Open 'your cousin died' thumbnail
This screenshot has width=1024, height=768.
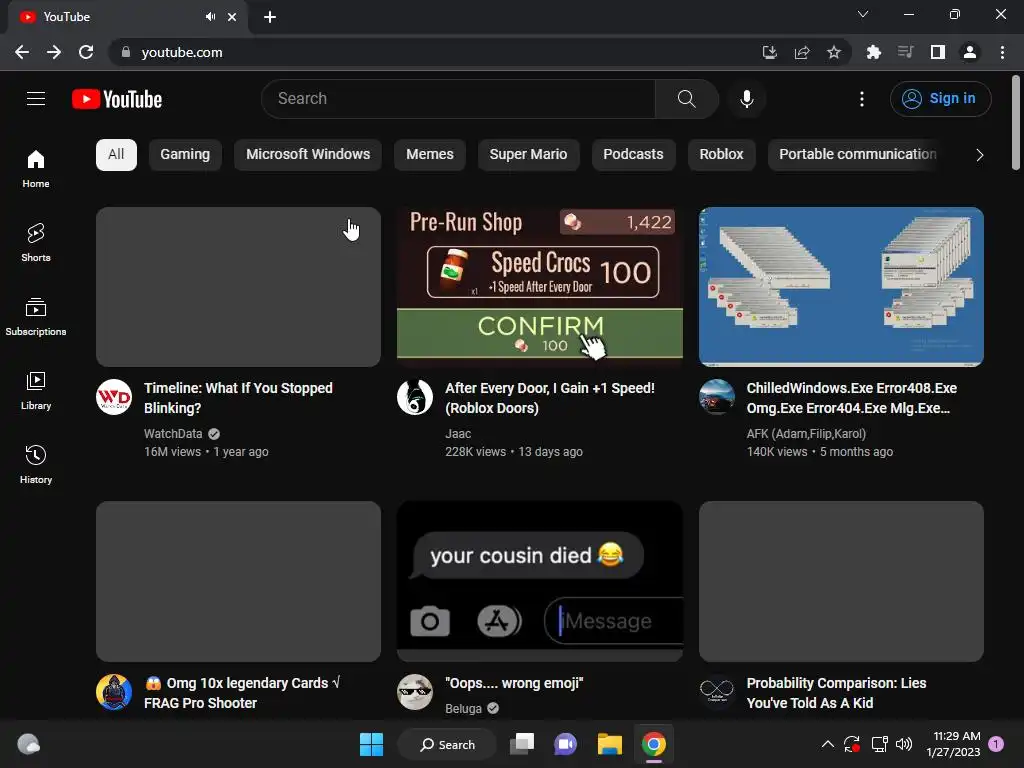click(x=539, y=581)
